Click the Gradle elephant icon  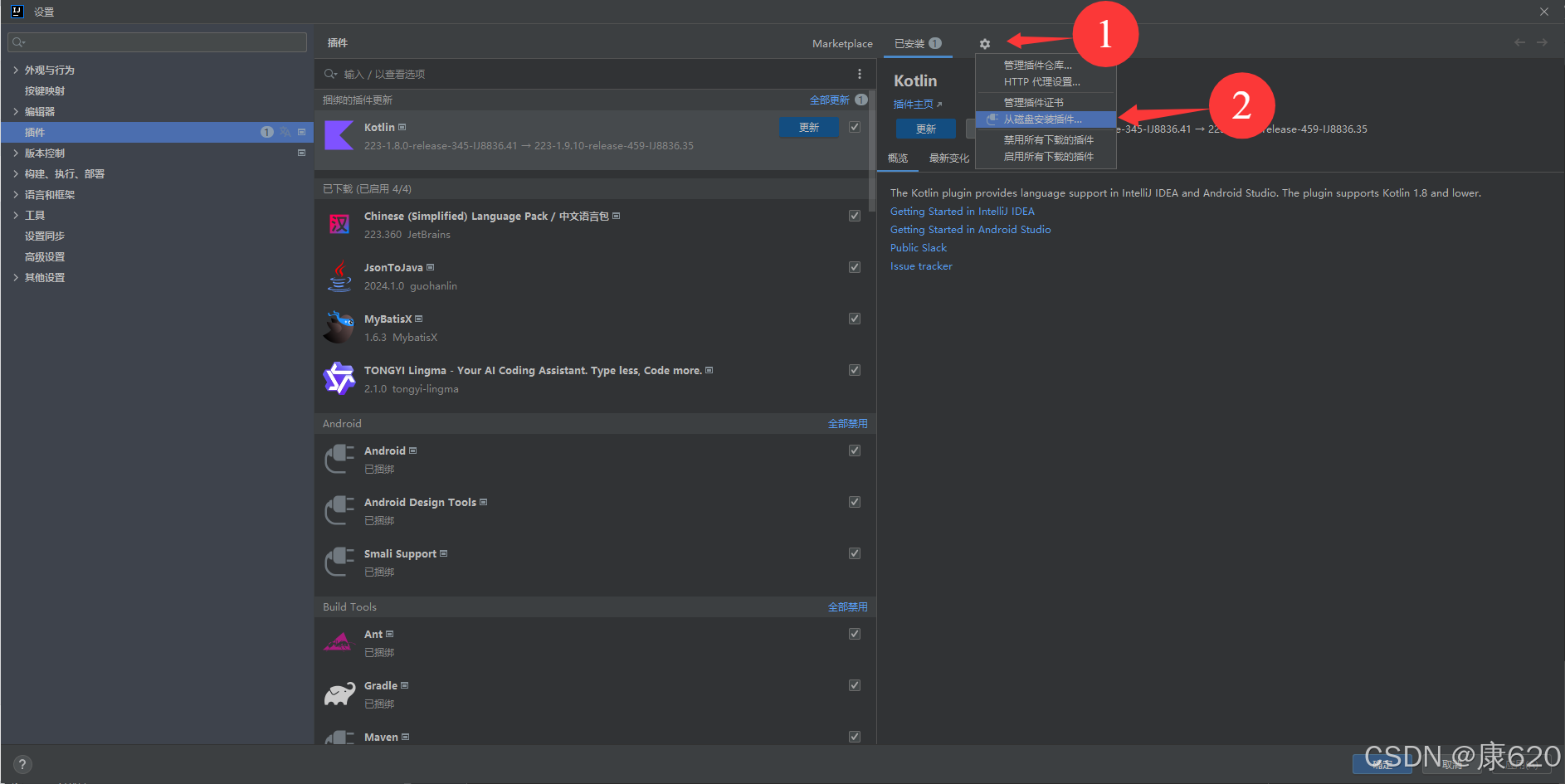point(339,694)
